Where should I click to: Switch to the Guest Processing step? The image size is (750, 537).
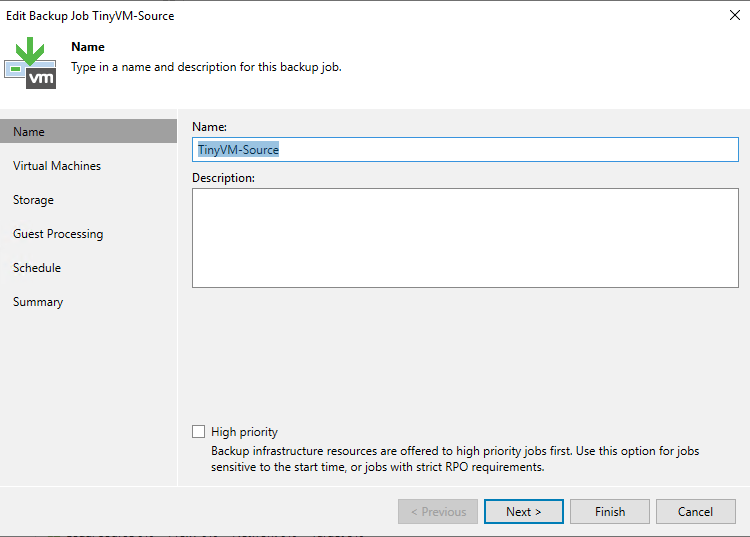pyautogui.click(x=58, y=234)
